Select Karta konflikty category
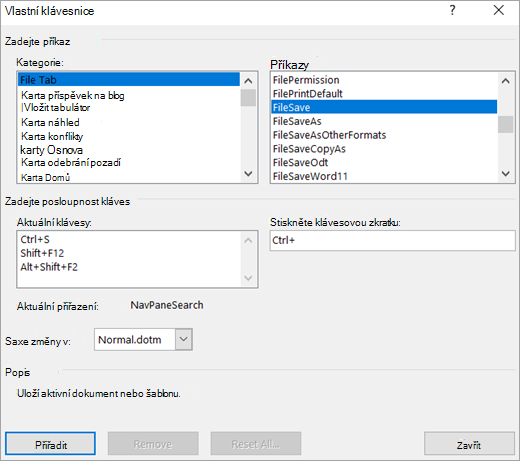The image size is (520, 461). pyautogui.click(x=129, y=136)
